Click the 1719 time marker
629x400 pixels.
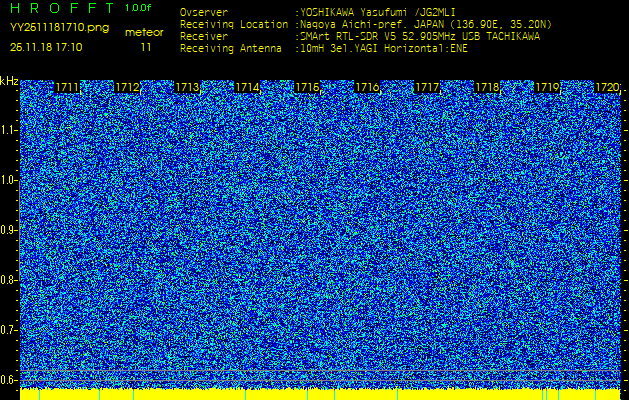[x=547, y=87]
